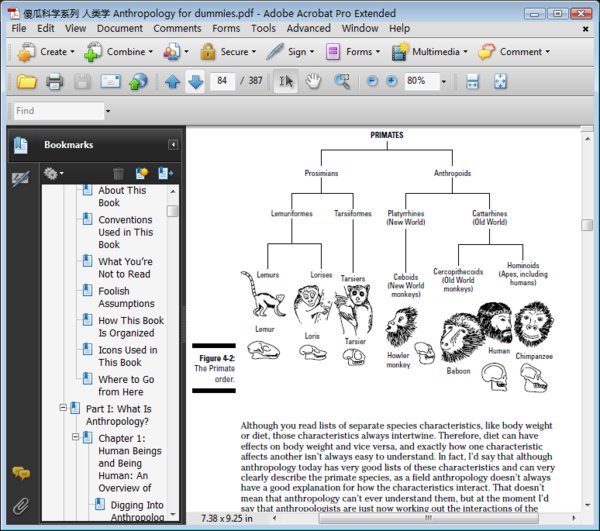Image resolution: width=600 pixels, height=531 pixels.
Task: Click the vertical document scrollbar thumb
Action: [x=587, y=225]
